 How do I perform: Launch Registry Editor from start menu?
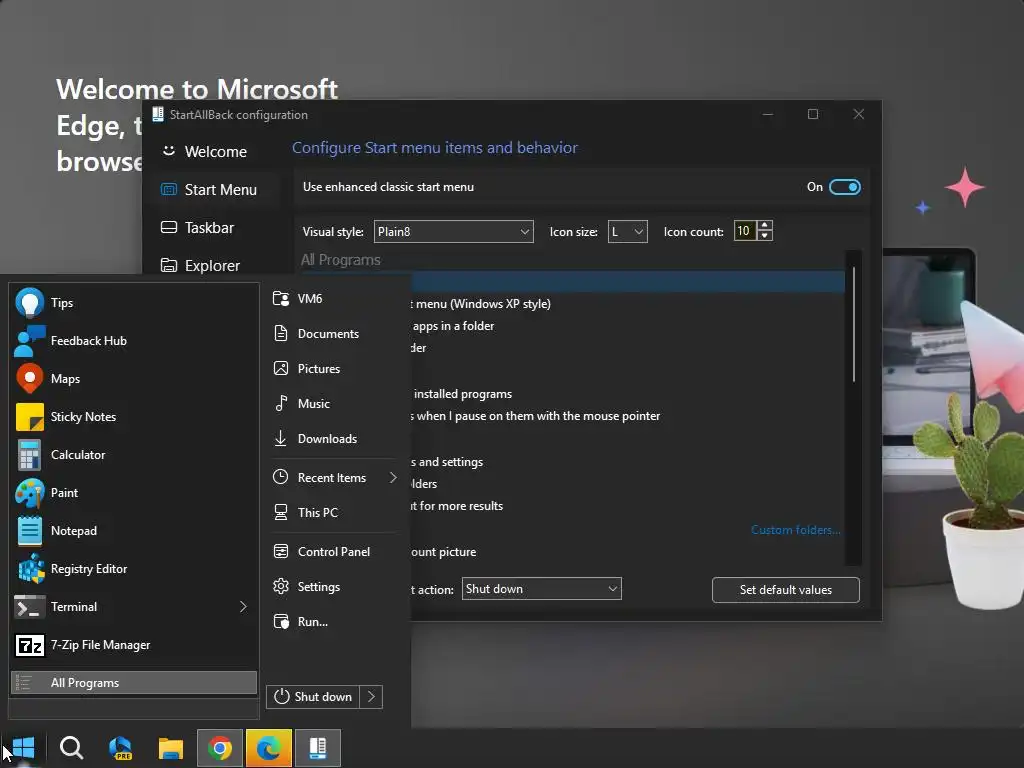pyautogui.click(x=134, y=569)
